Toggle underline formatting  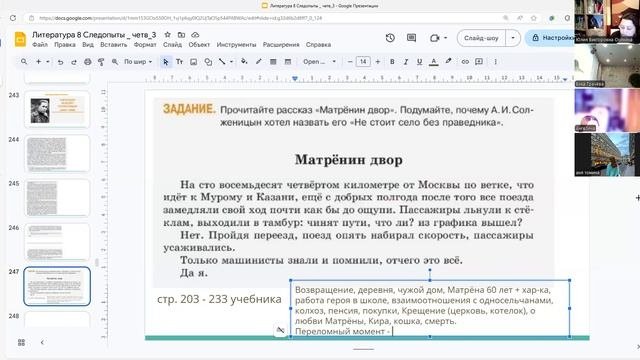coord(419,62)
